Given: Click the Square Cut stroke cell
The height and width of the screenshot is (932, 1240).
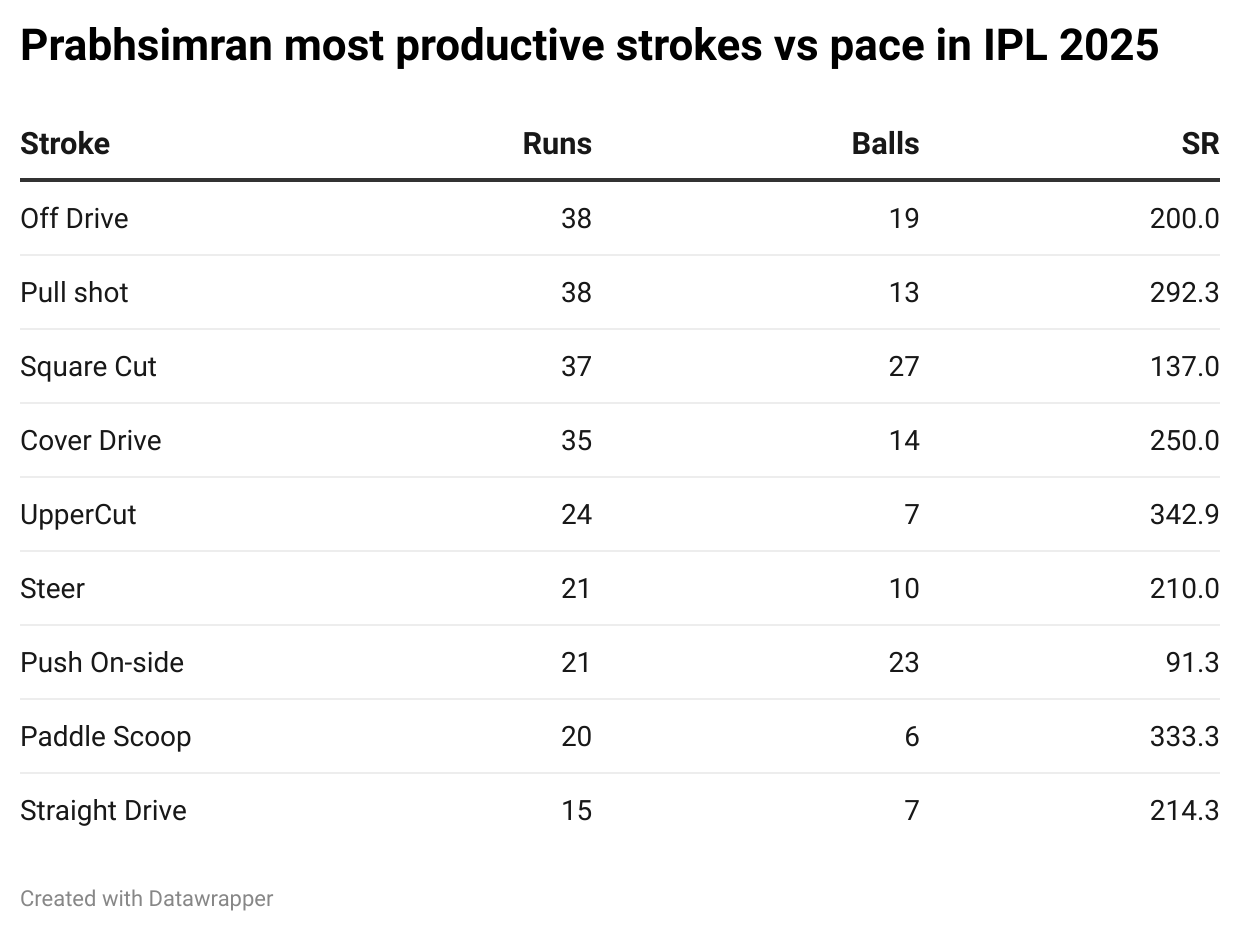Looking at the screenshot, I should click(x=89, y=366).
